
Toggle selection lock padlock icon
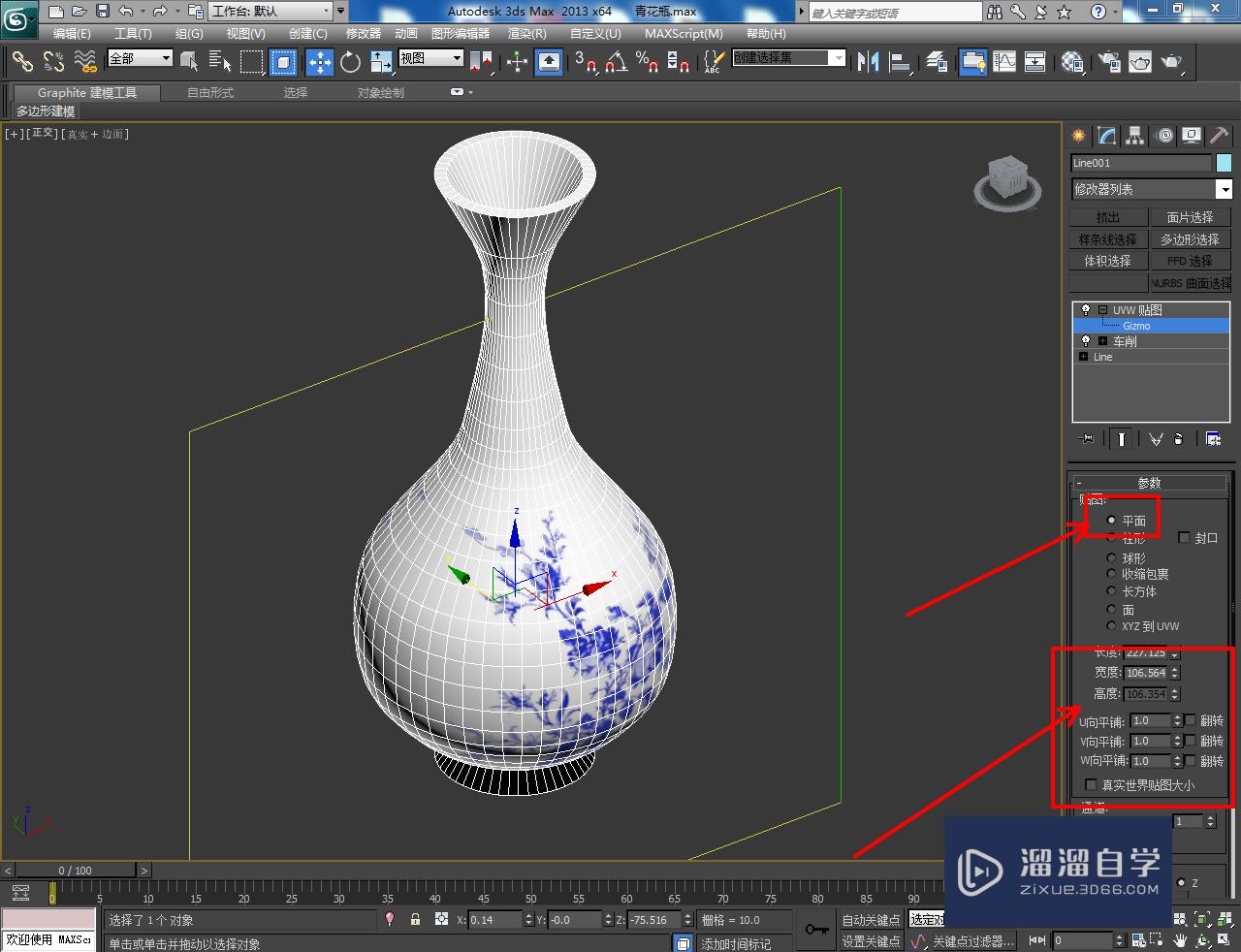[415, 919]
